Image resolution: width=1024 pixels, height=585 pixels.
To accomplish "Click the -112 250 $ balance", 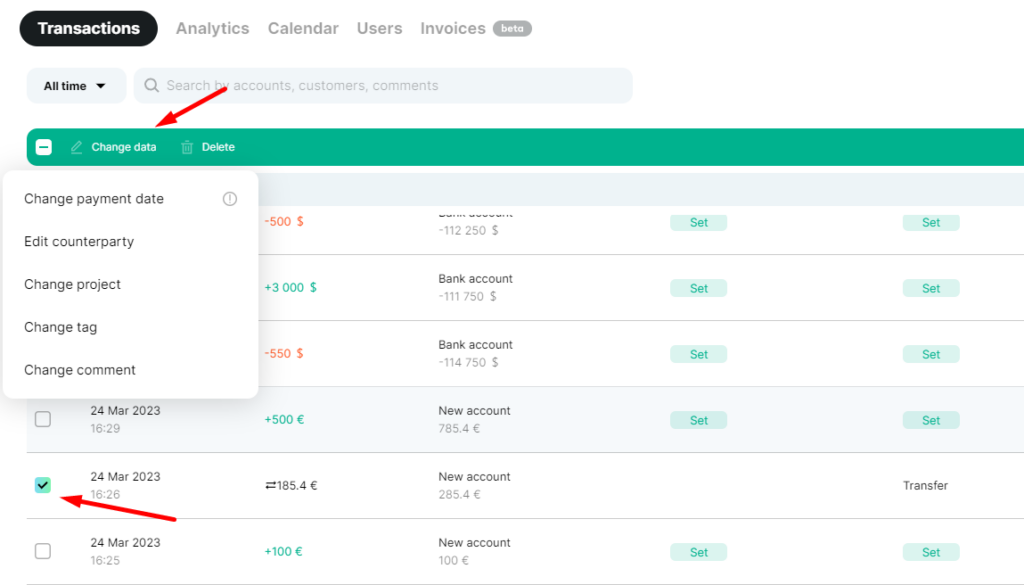I will click(468, 230).
